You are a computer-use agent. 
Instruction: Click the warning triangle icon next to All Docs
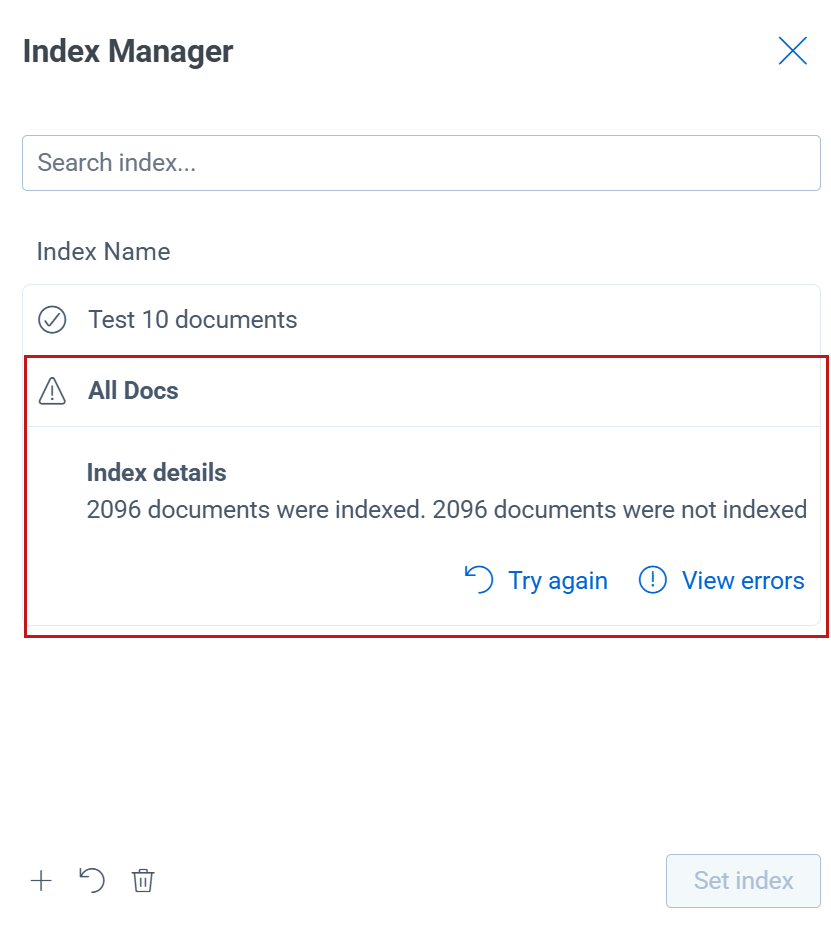click(x=51, y=391)
